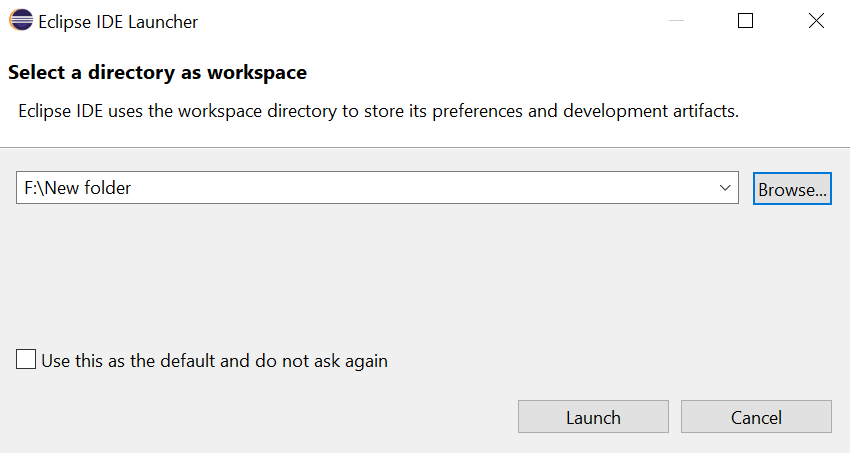The image size is (850, 453).
Task: Enable the default workspace checkbox
Action: coord(26,360)
